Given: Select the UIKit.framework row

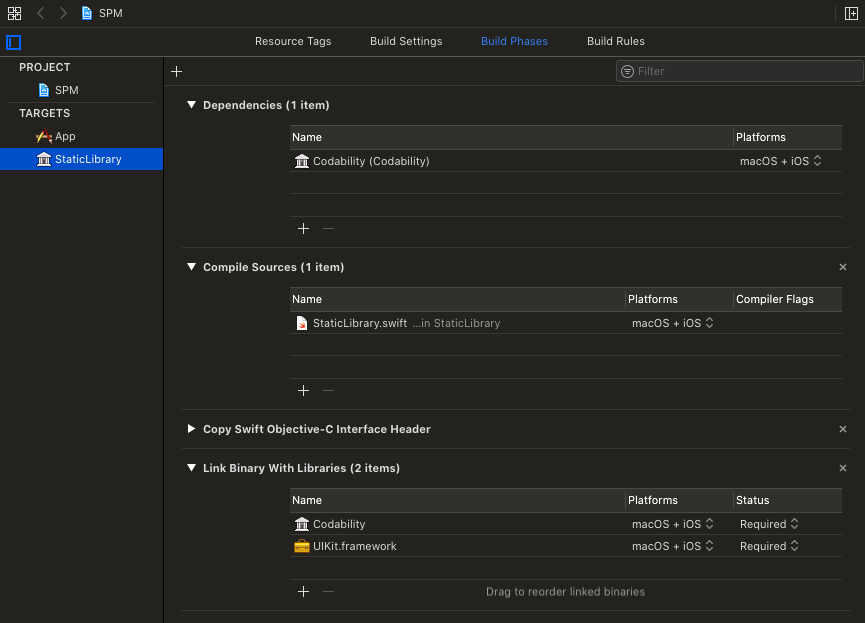Looking at the screenshot, I should tap(566, 546).
